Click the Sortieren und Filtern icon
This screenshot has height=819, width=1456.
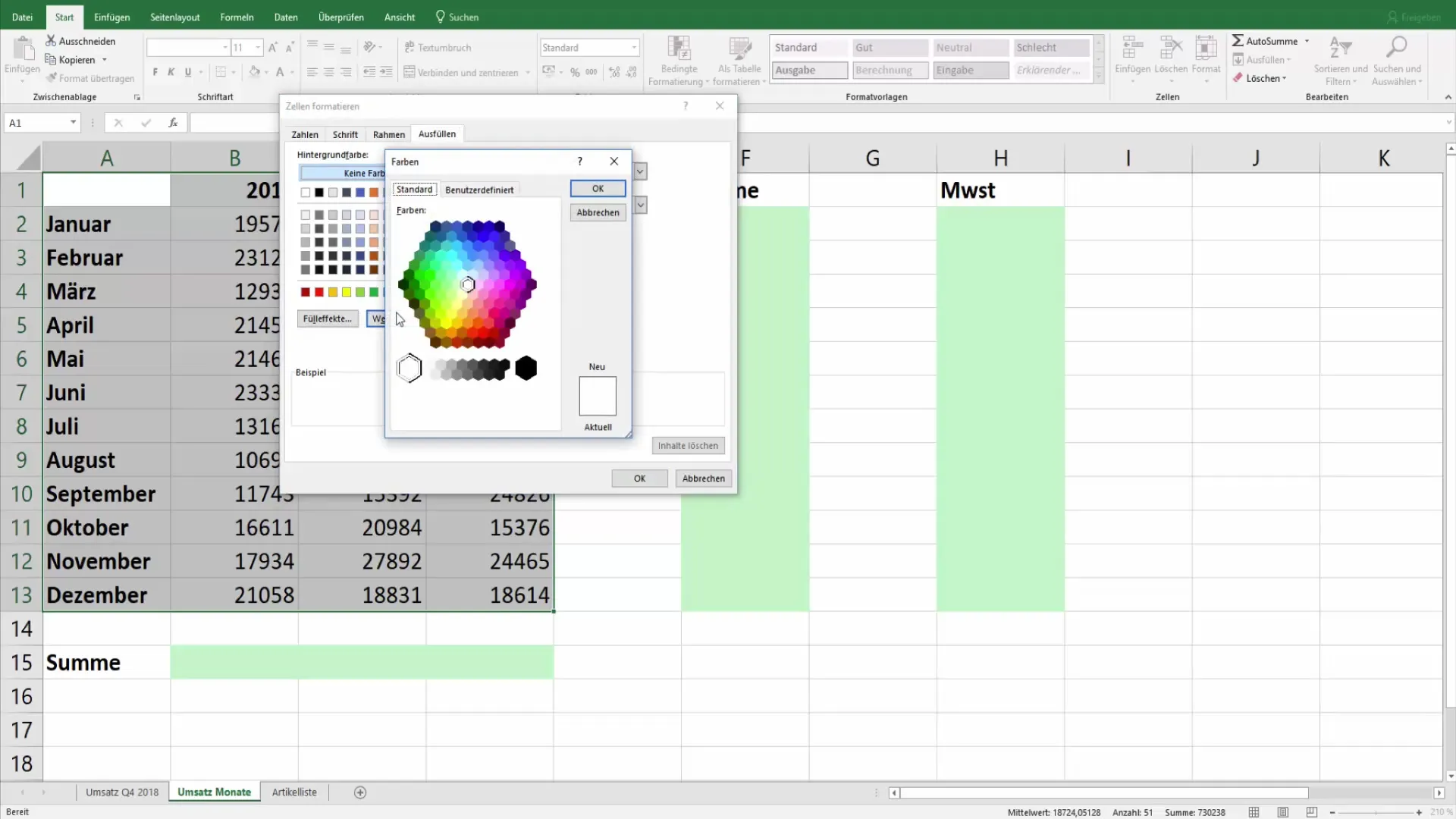[1340, 47]
